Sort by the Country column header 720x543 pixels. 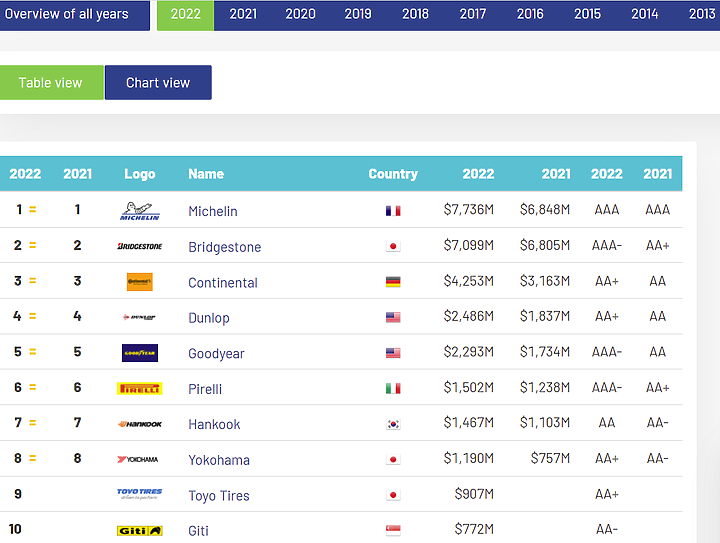[x=393, y=174]
